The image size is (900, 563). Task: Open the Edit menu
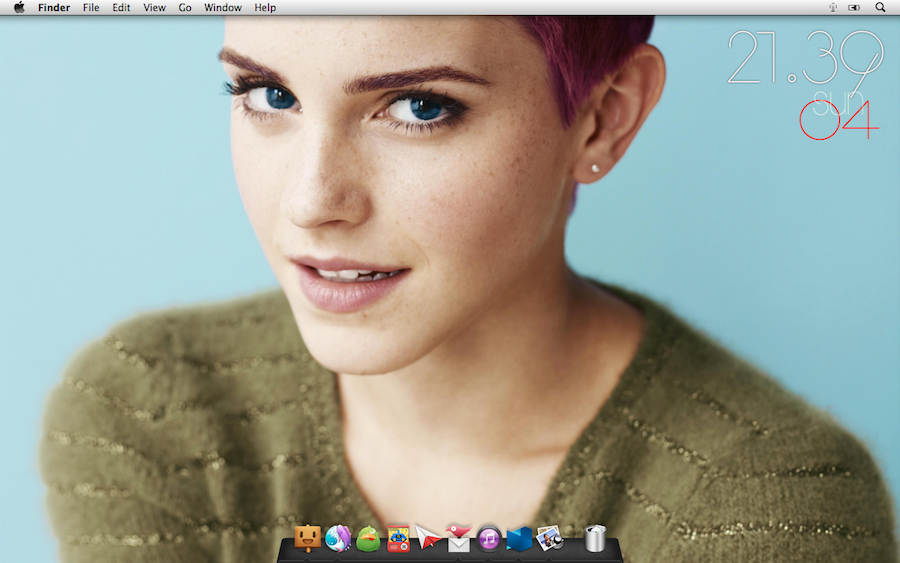[x=121, y=7]
